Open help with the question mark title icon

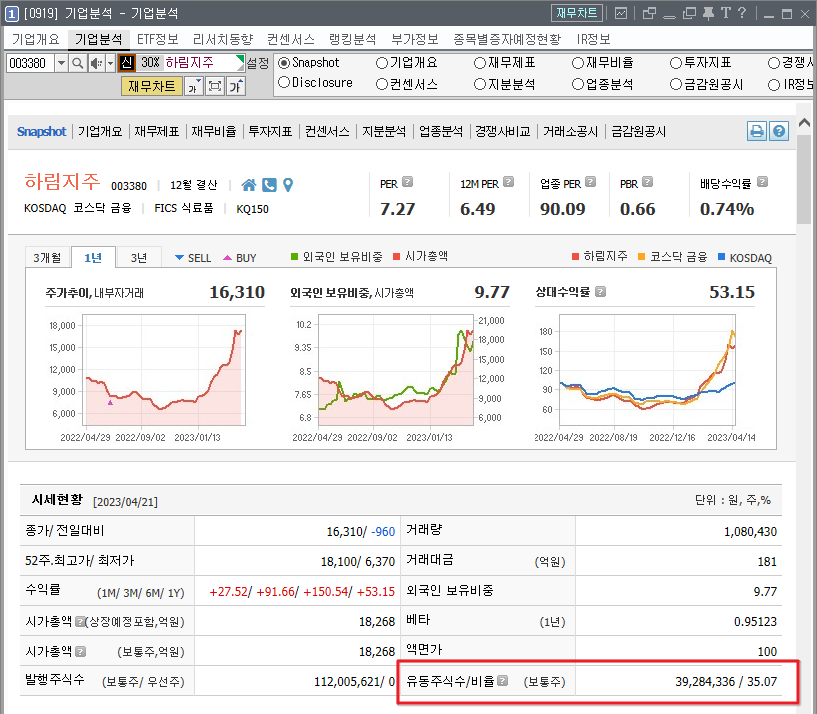(742, 13)
